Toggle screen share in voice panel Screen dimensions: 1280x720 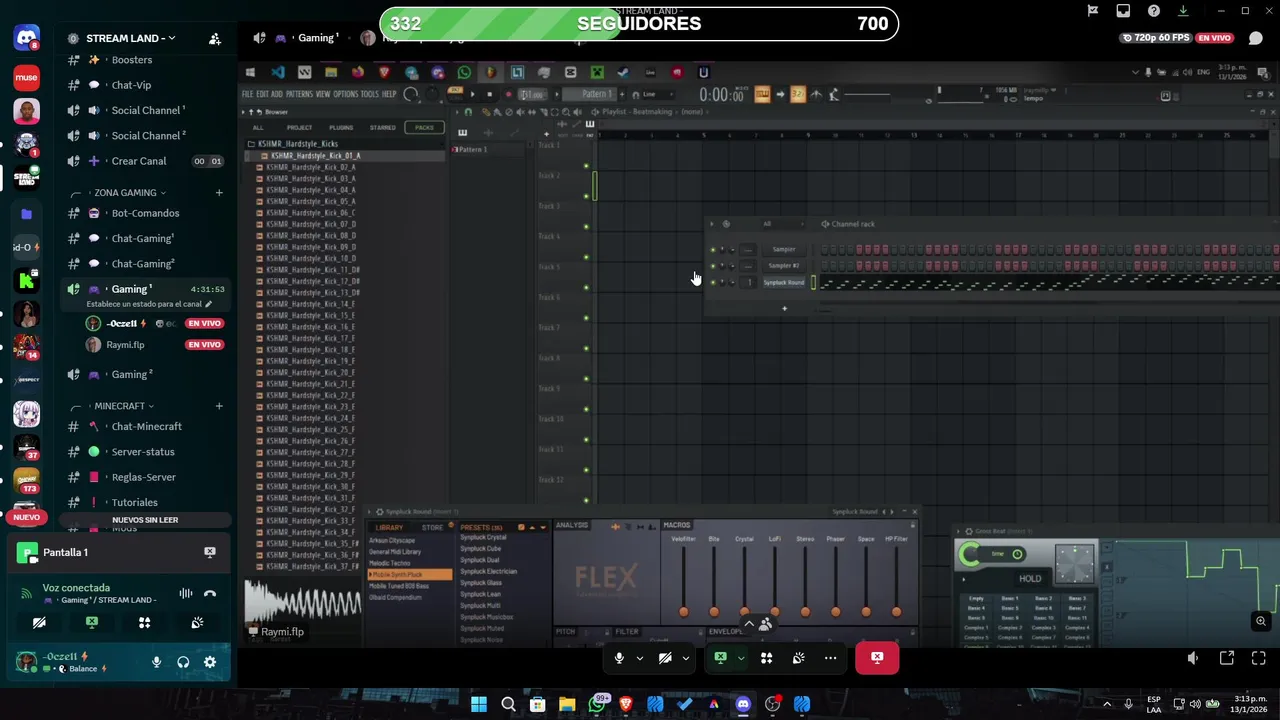(x=92, y=622)
